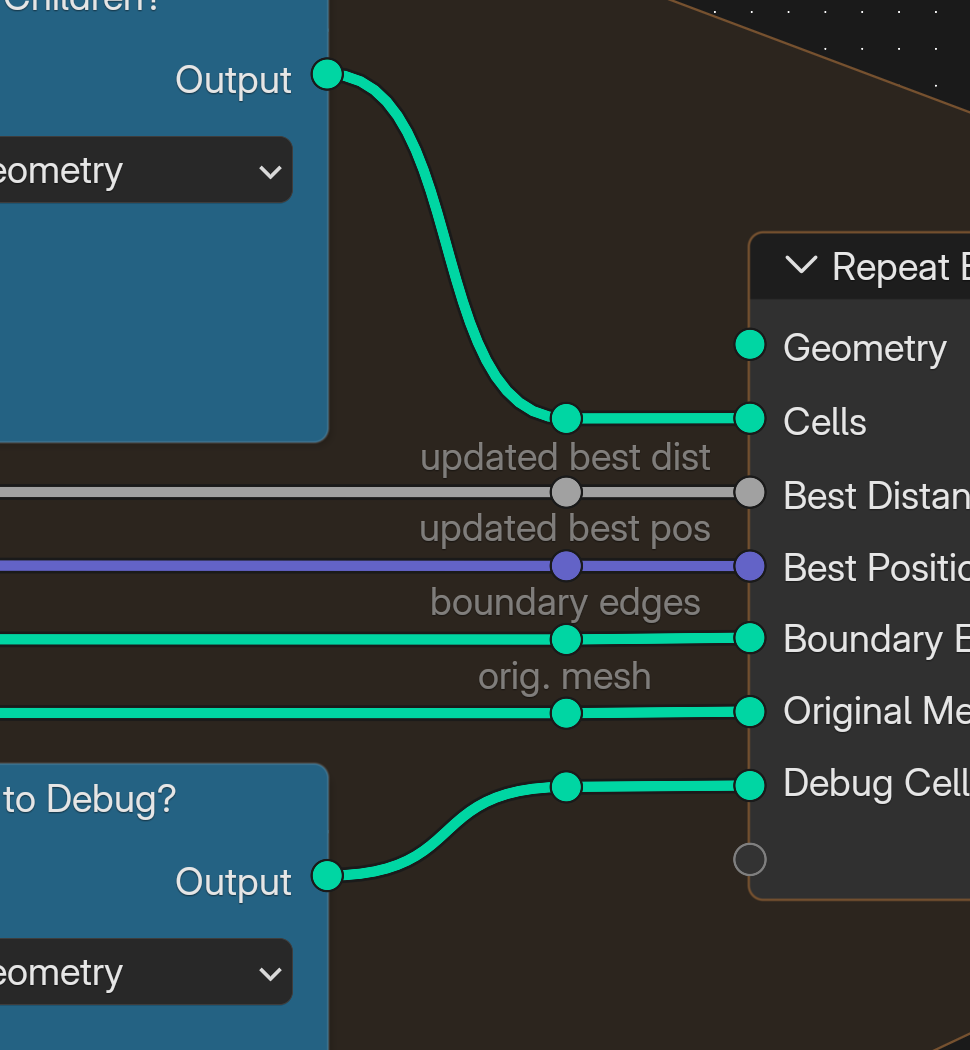Click the Best Position socket label
970x1050 pixels.
[x=877, y=568]
